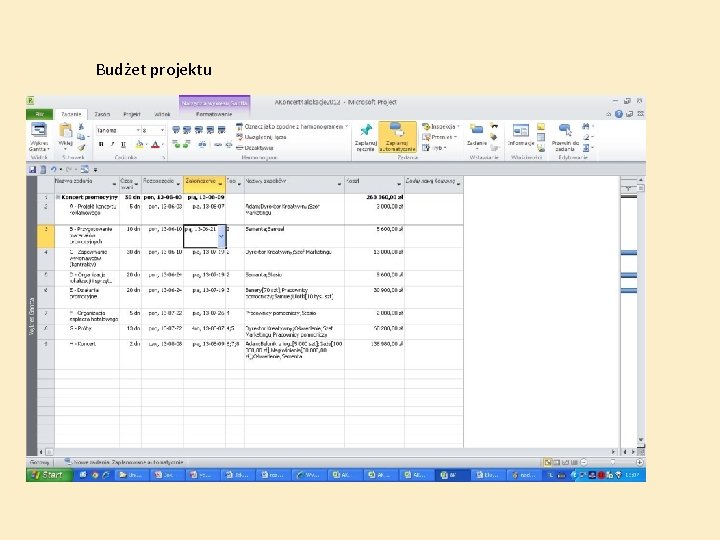The height and width of the screenshot is (540, 720).
Task: Click the 100% complete progress icon
Action: 221,130
